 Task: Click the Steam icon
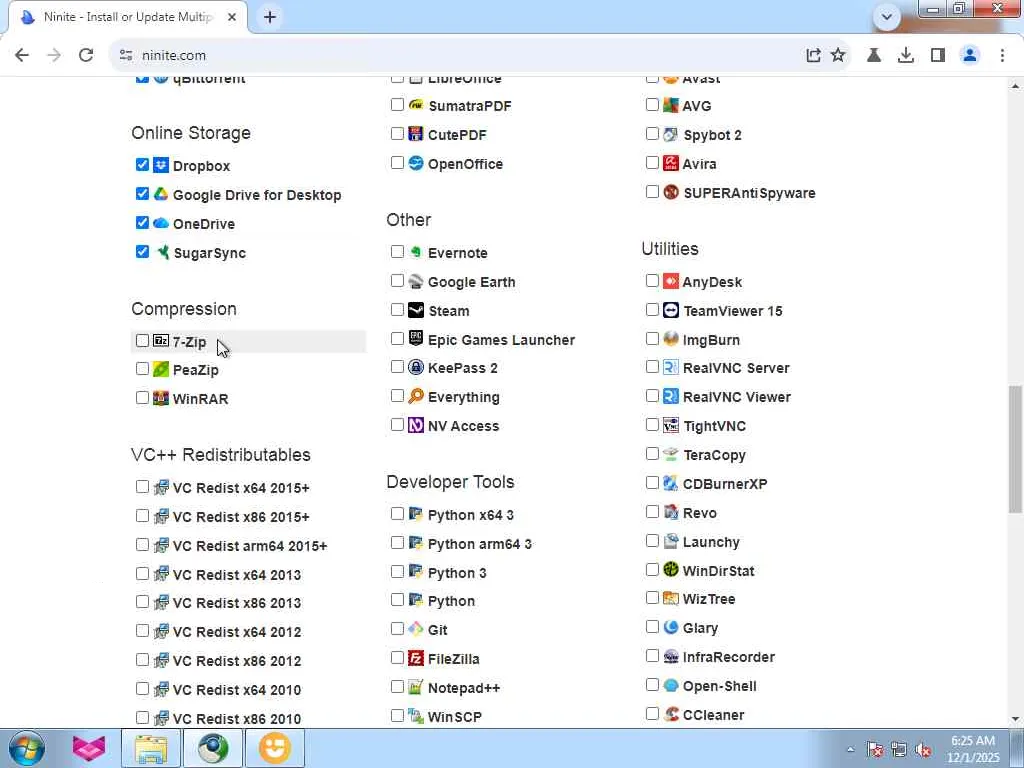[x=416, y=310]
